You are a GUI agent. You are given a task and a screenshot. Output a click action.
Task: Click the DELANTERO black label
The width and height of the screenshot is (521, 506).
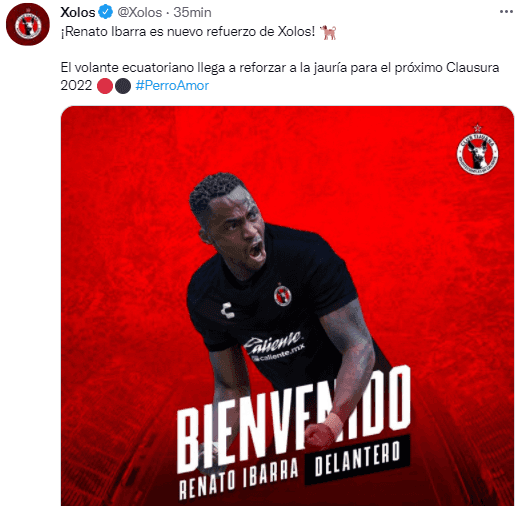357,459
